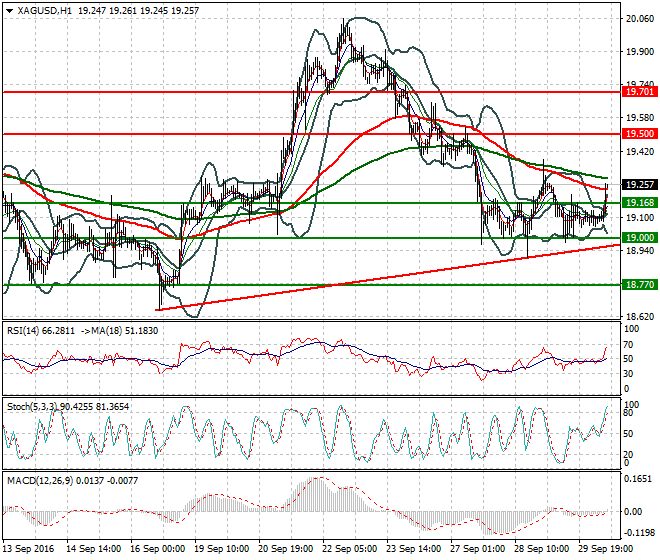Click the 19 Sep 10:00 time label
Image resolution: width=660 pixels, height=560 pixels.
pos(221,549)
